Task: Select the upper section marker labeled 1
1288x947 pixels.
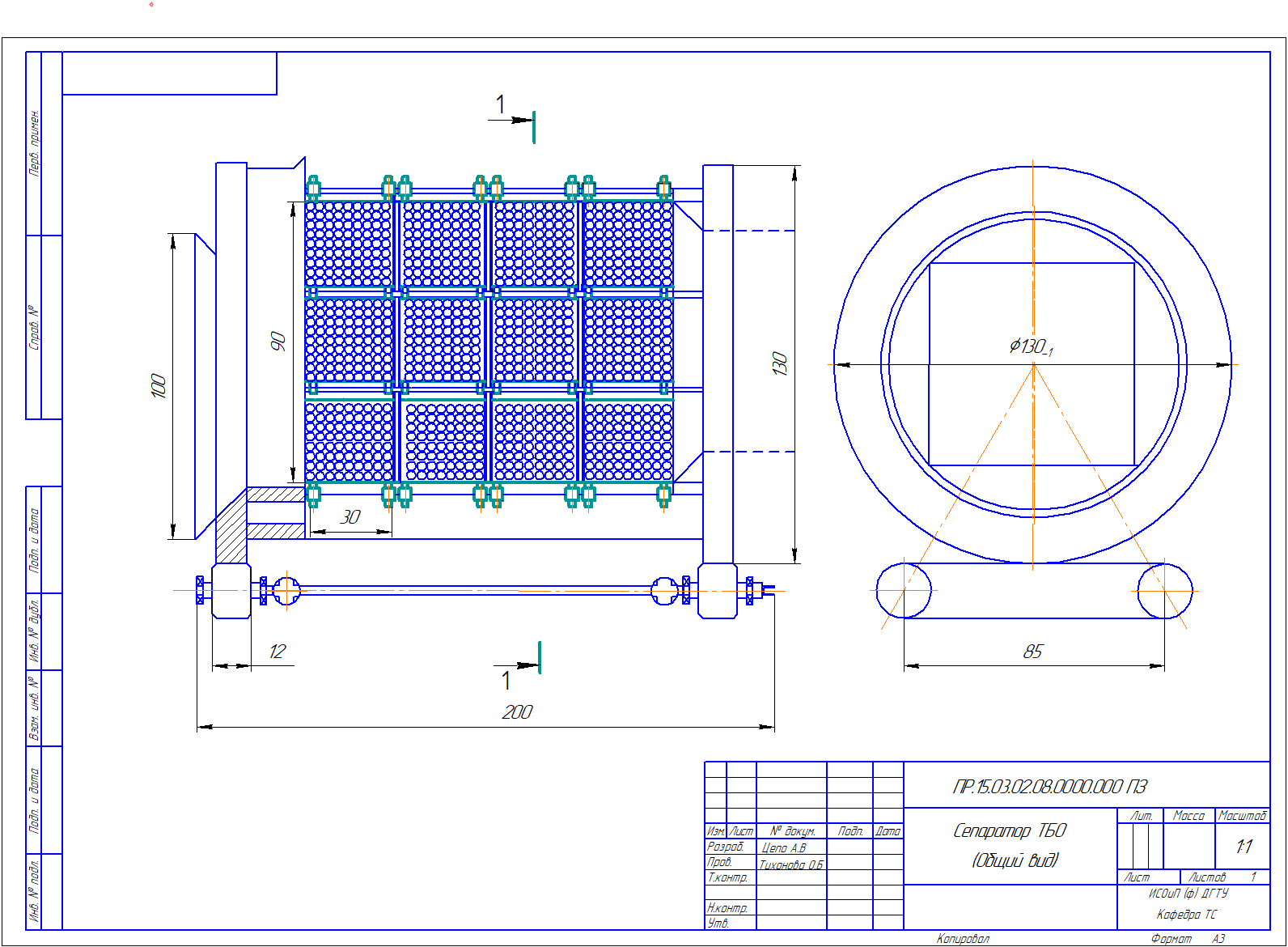Action: click(502, 105)
